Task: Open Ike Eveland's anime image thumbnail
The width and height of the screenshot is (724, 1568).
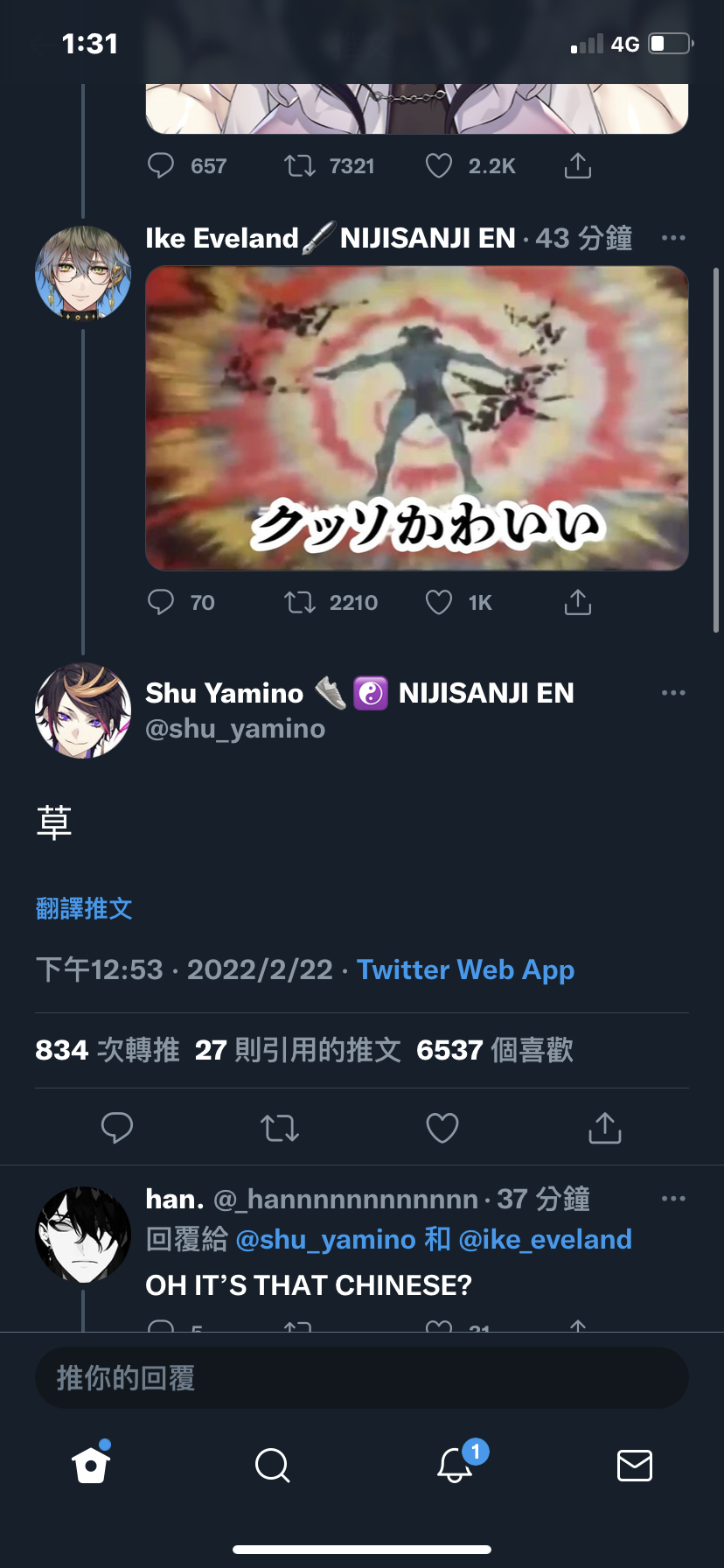Action: coord(417,418)
